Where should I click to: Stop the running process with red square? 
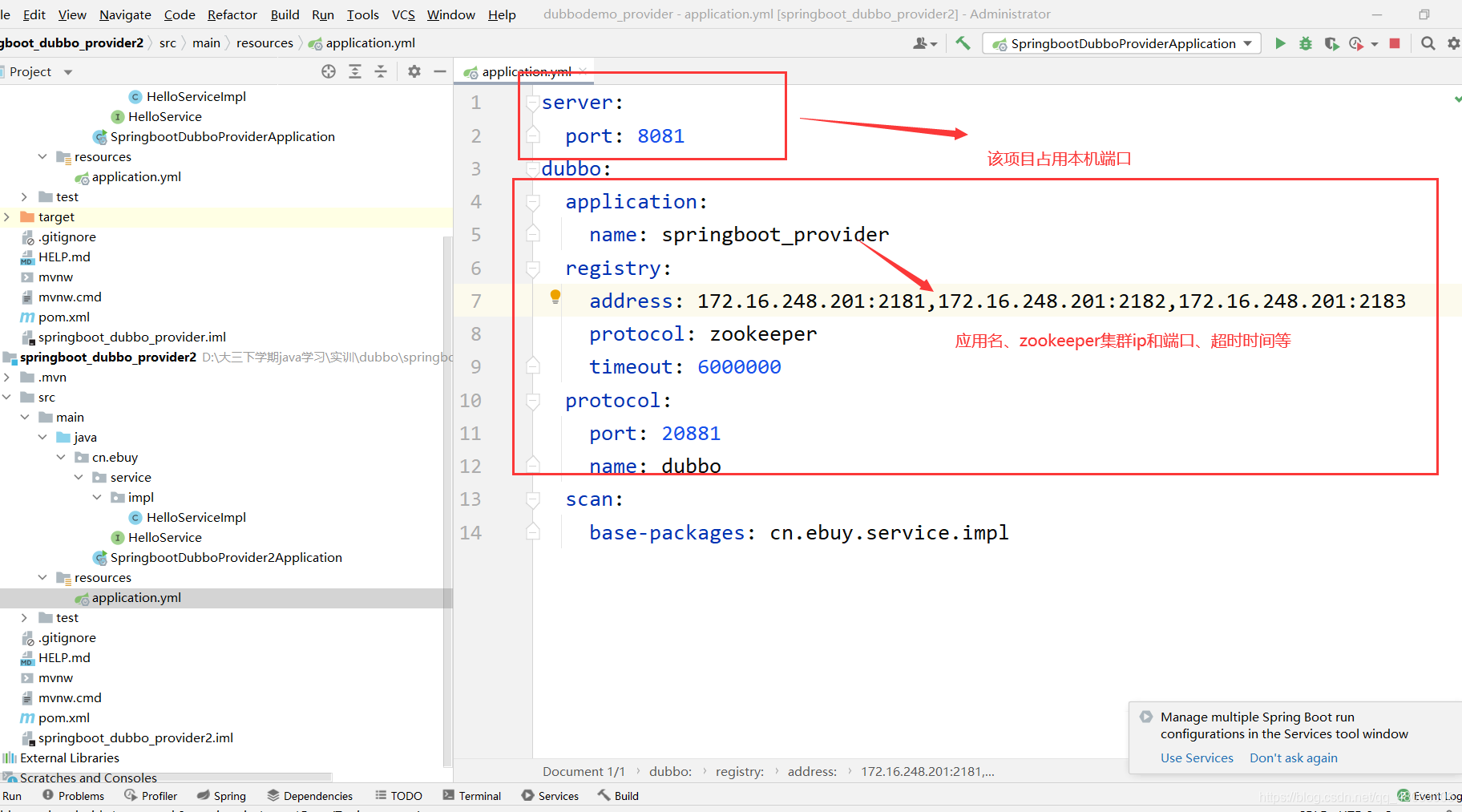[x=1395, y=43]
